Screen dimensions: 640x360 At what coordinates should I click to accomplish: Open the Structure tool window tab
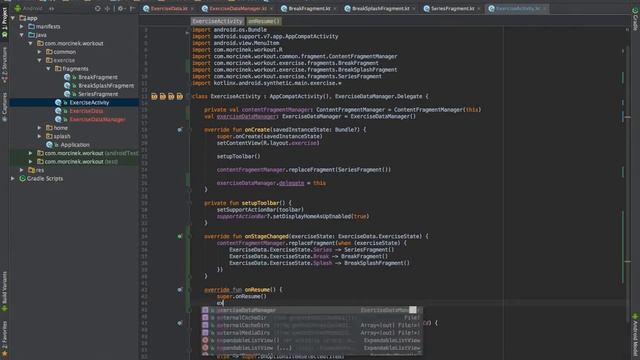click(x=4, y=65)
